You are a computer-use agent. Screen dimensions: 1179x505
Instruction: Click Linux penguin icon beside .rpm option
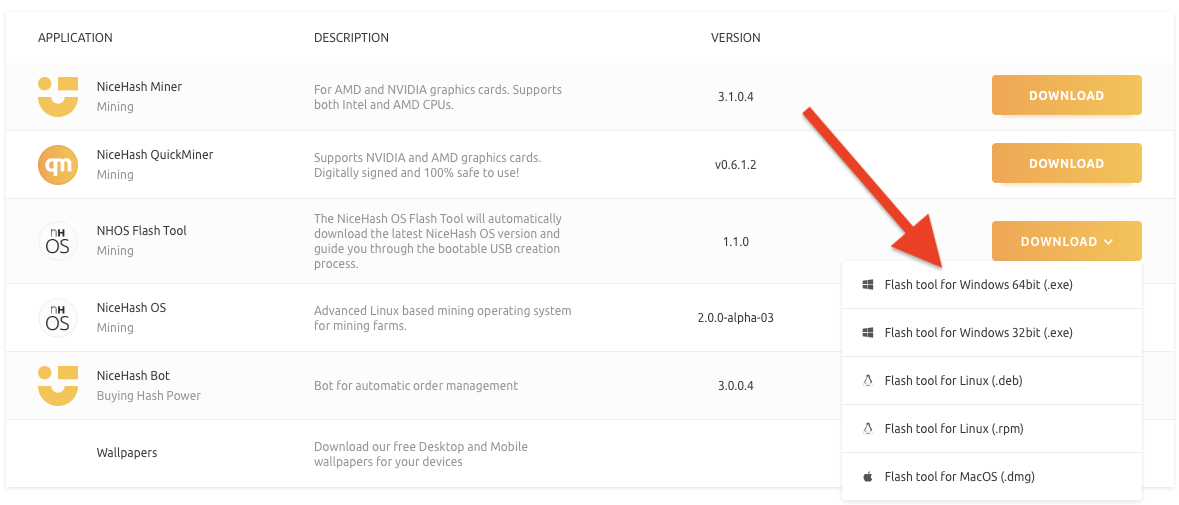point(868,429)
